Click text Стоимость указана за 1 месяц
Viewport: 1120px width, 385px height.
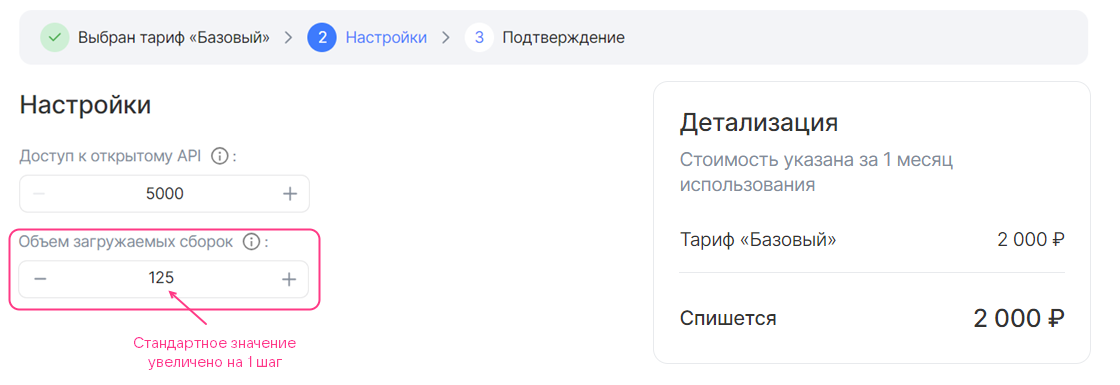[816, 159]
